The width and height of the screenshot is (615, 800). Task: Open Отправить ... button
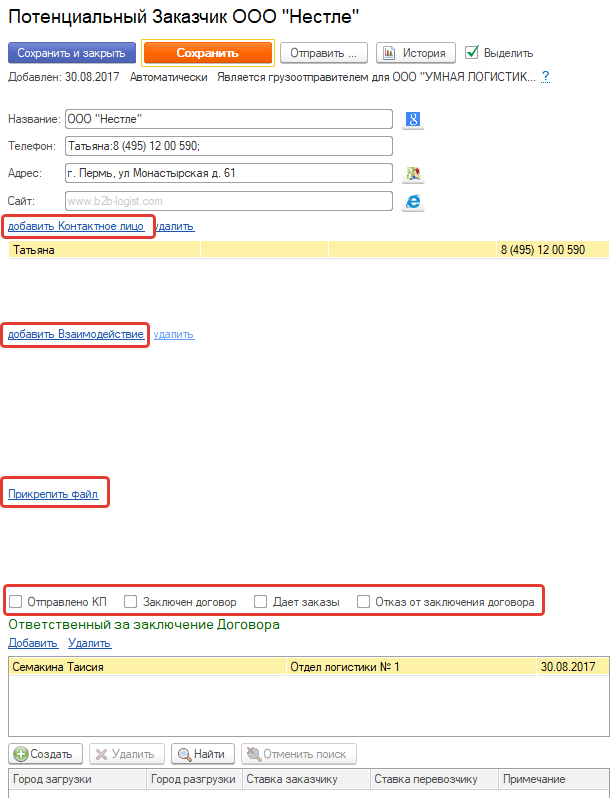pyautogui.click(x=324, y=53)
